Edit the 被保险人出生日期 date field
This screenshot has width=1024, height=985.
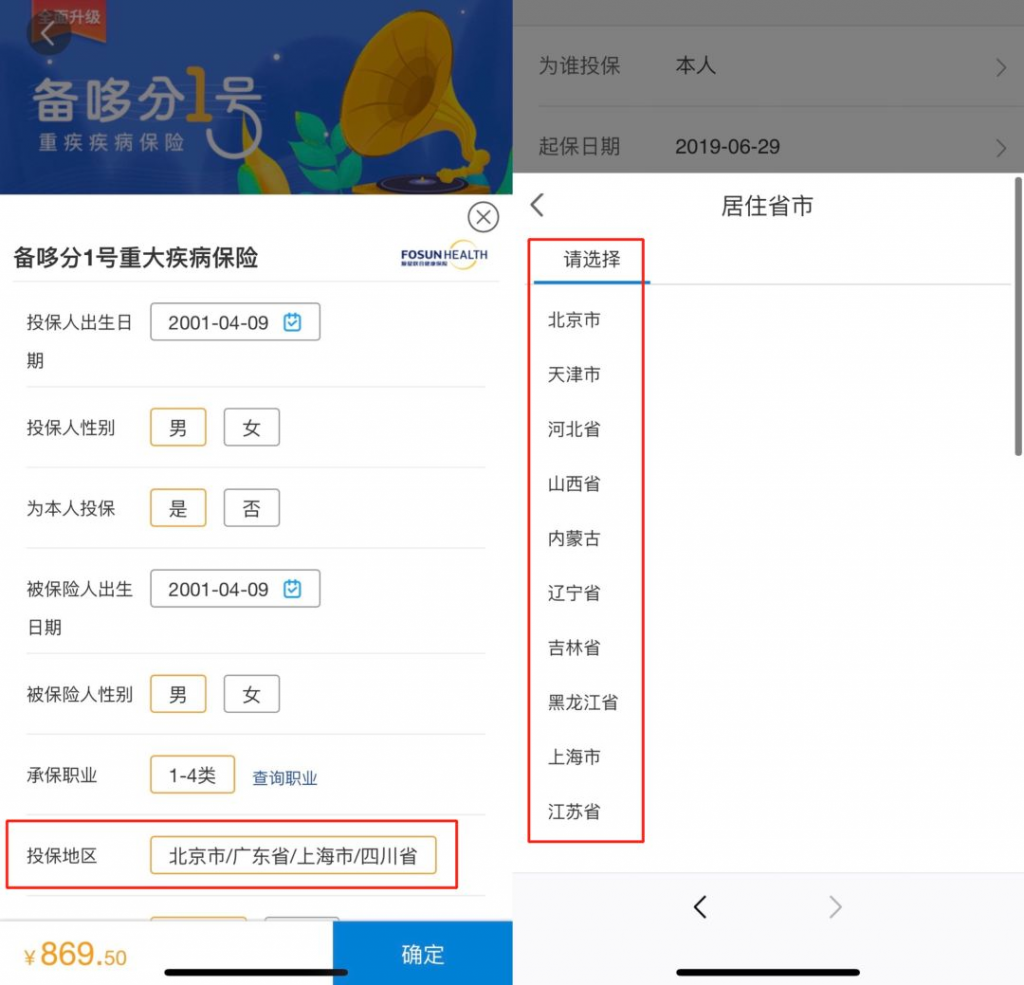coord(235,589)
